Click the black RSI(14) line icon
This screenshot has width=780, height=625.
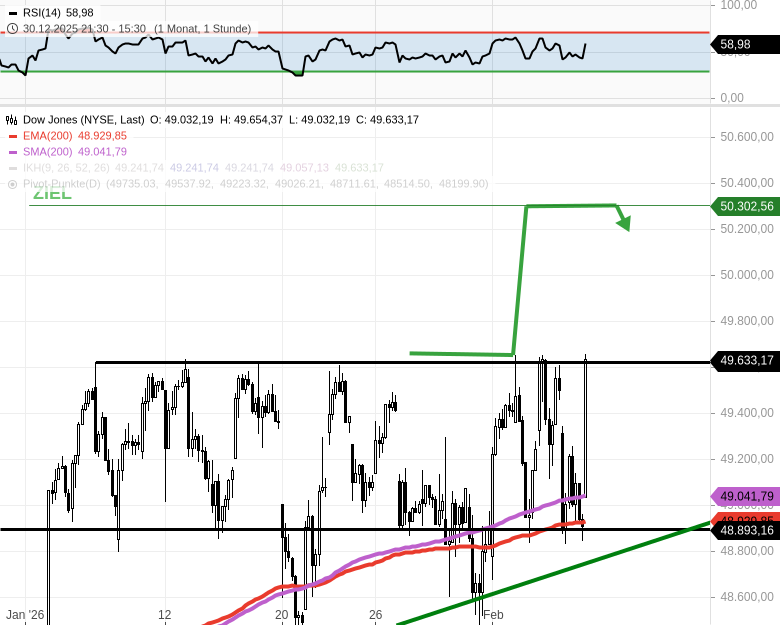[12, 13]
